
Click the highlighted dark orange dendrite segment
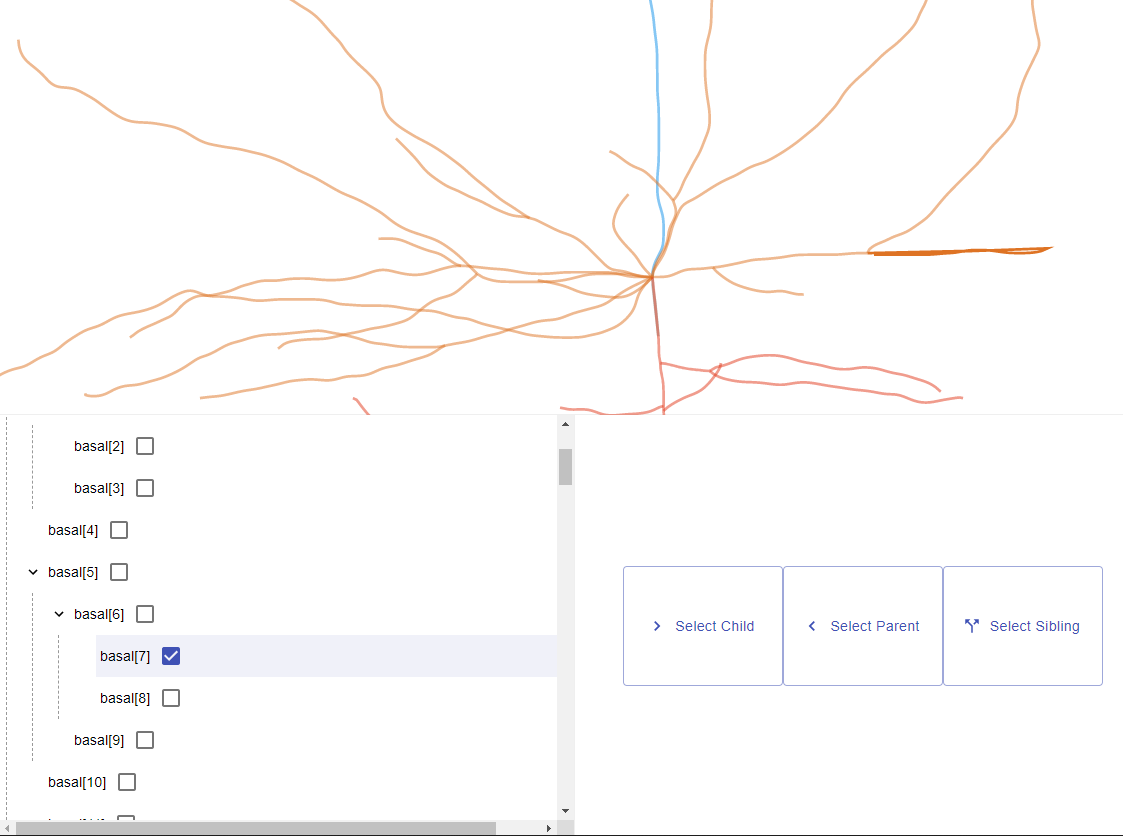tap(960, 251)
